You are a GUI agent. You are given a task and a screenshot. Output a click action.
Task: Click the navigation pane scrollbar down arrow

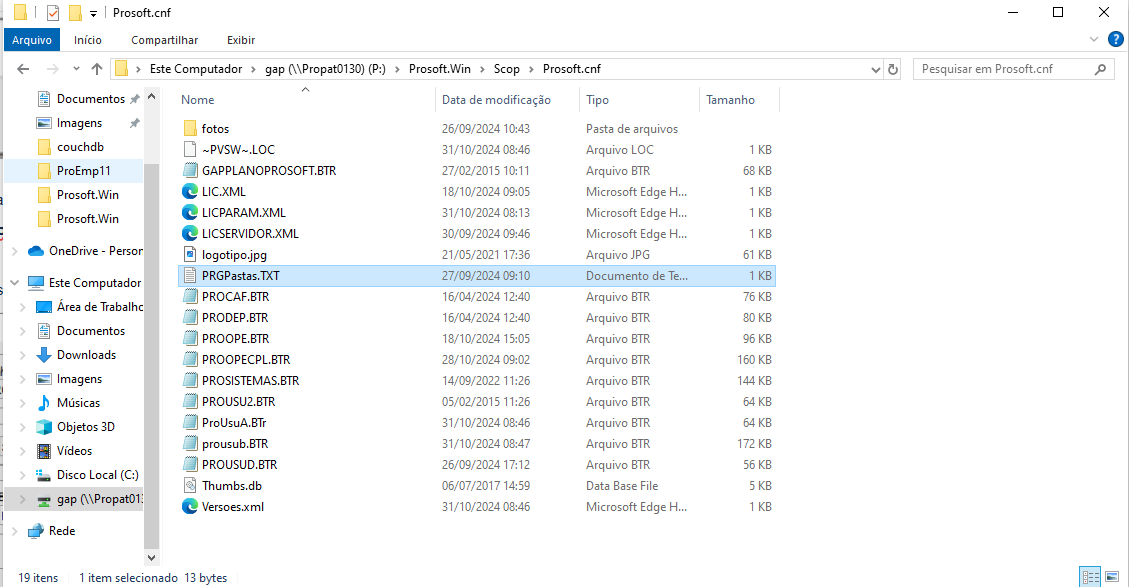point(151,557)
